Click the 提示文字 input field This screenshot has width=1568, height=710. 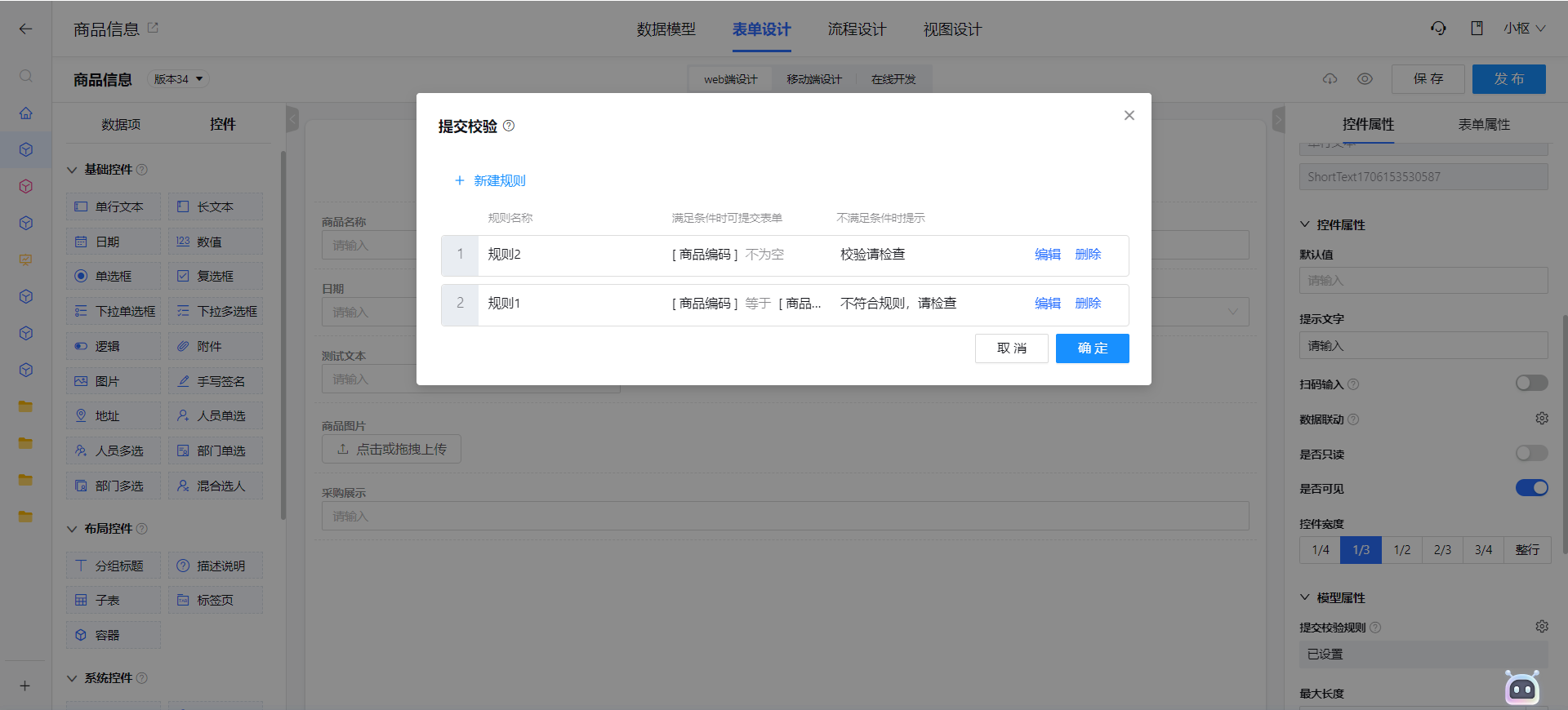(x=1423, y=345)
